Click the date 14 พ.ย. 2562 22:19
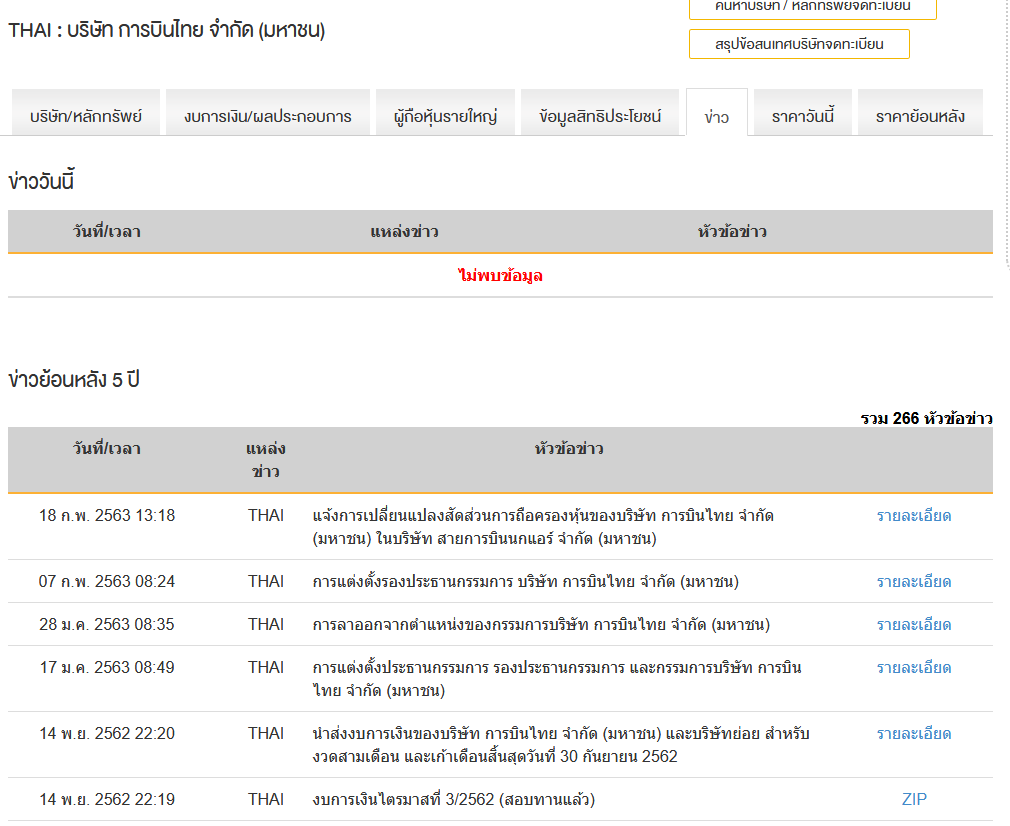 coord(107,799)
